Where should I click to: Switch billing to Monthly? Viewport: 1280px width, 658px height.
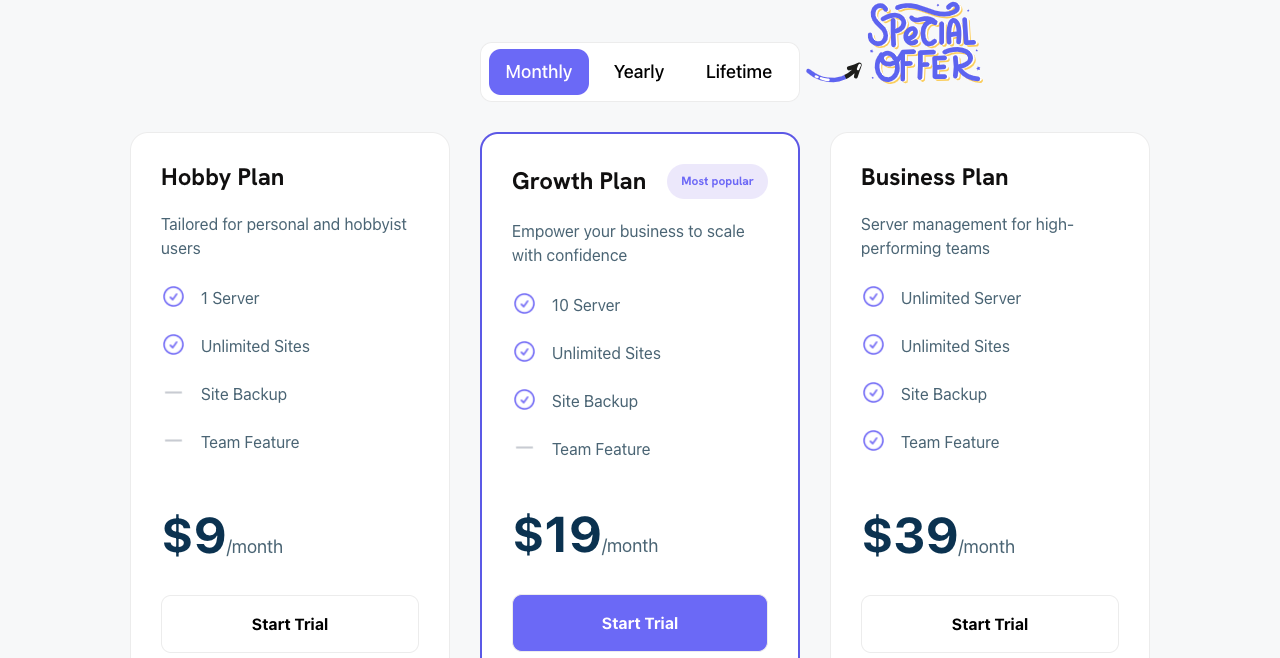539,72
